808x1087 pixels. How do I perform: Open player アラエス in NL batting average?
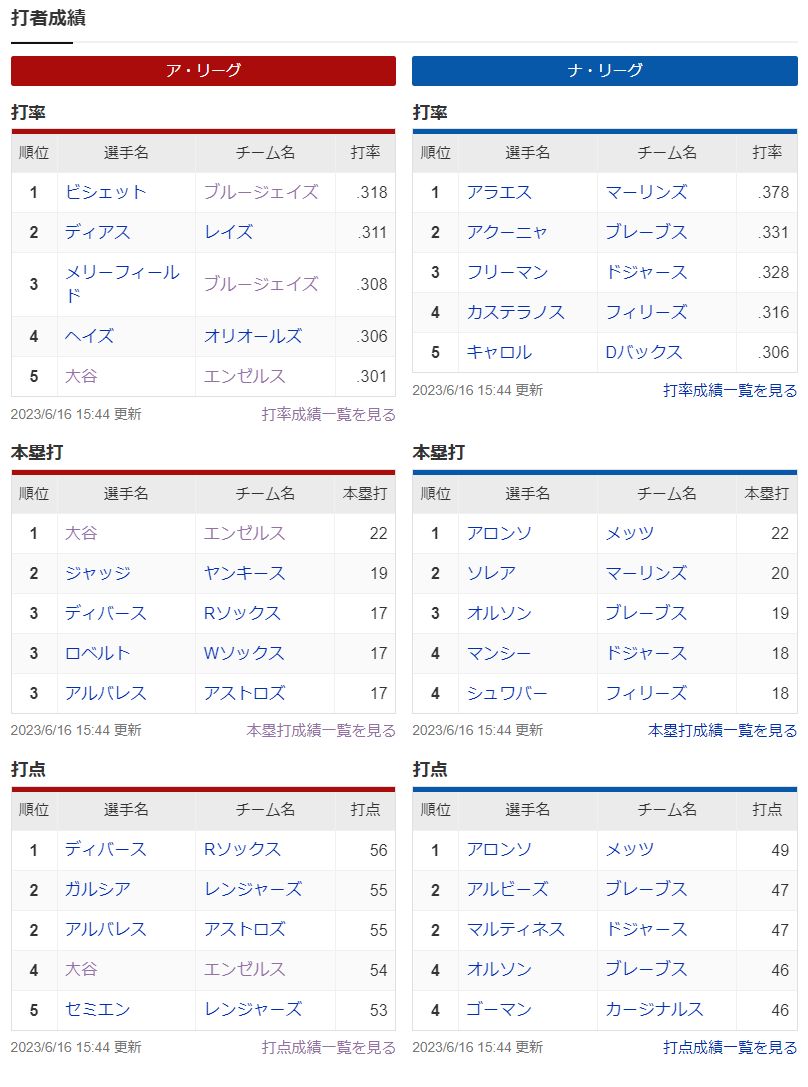499,192
